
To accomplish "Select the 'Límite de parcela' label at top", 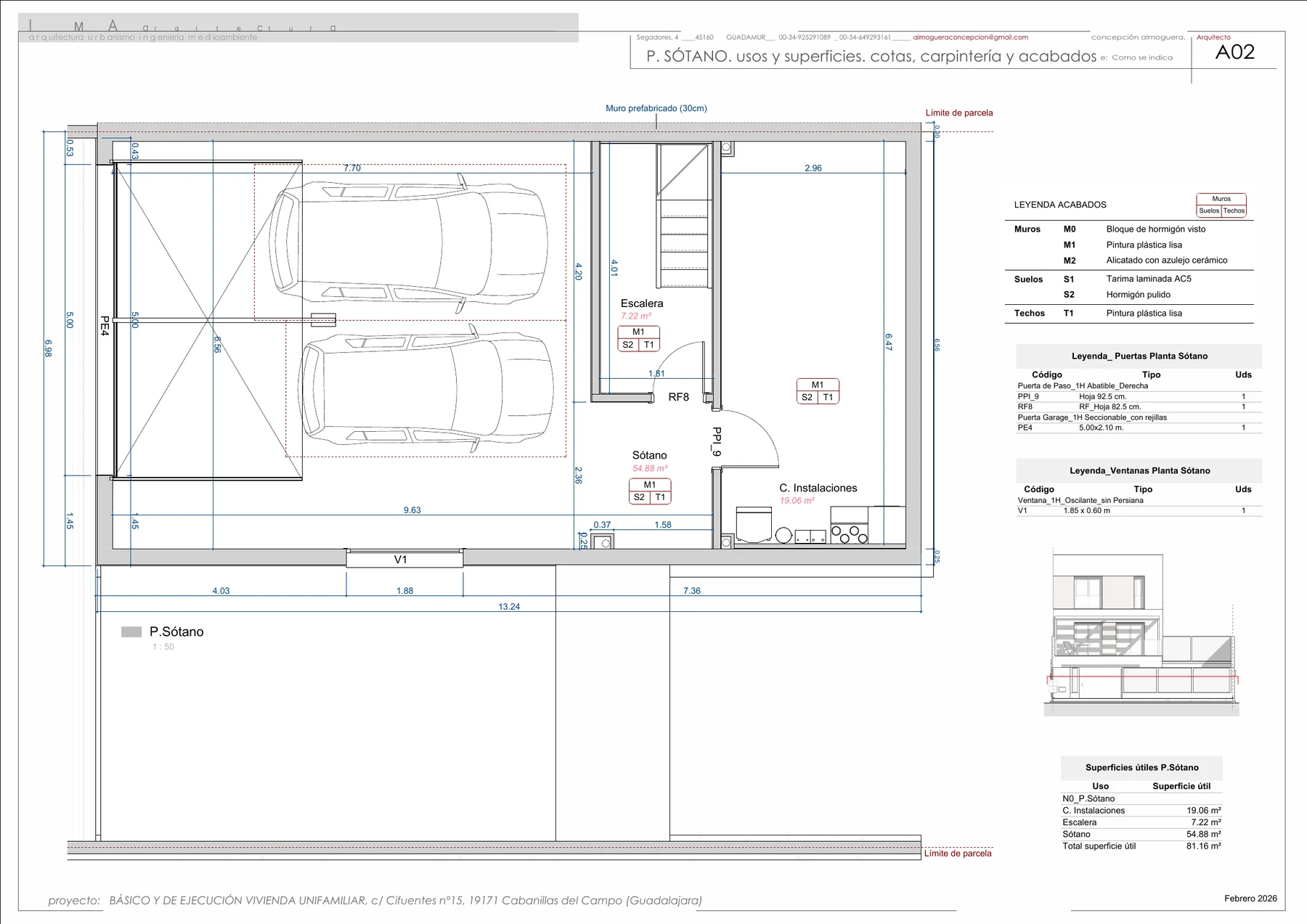I will click(x=958, y=113).
